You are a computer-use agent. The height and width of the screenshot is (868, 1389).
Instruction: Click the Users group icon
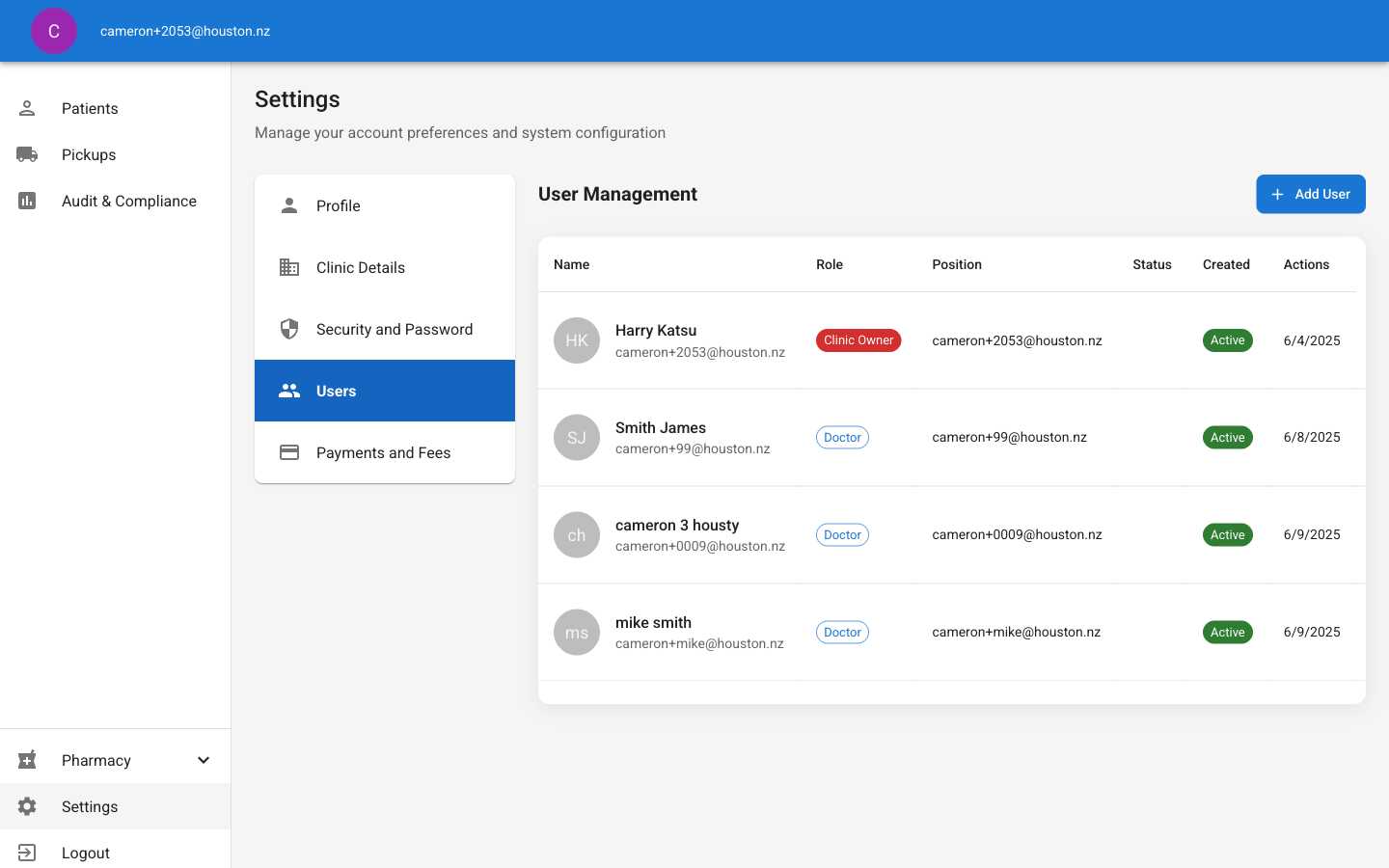coord(289,391)
